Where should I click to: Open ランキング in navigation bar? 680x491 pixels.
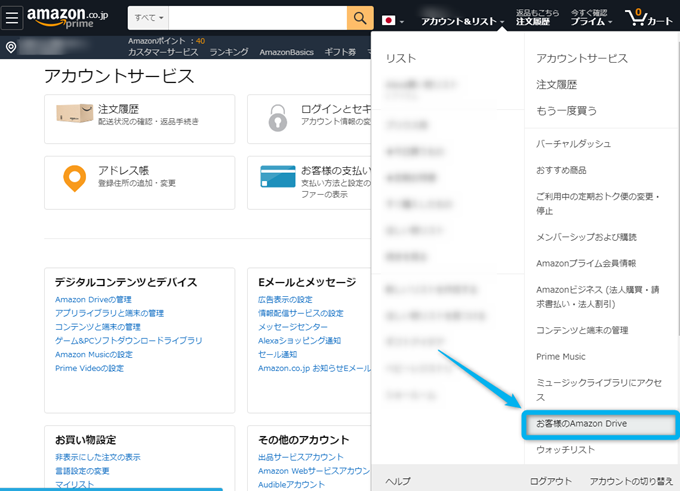pos(229,52)
